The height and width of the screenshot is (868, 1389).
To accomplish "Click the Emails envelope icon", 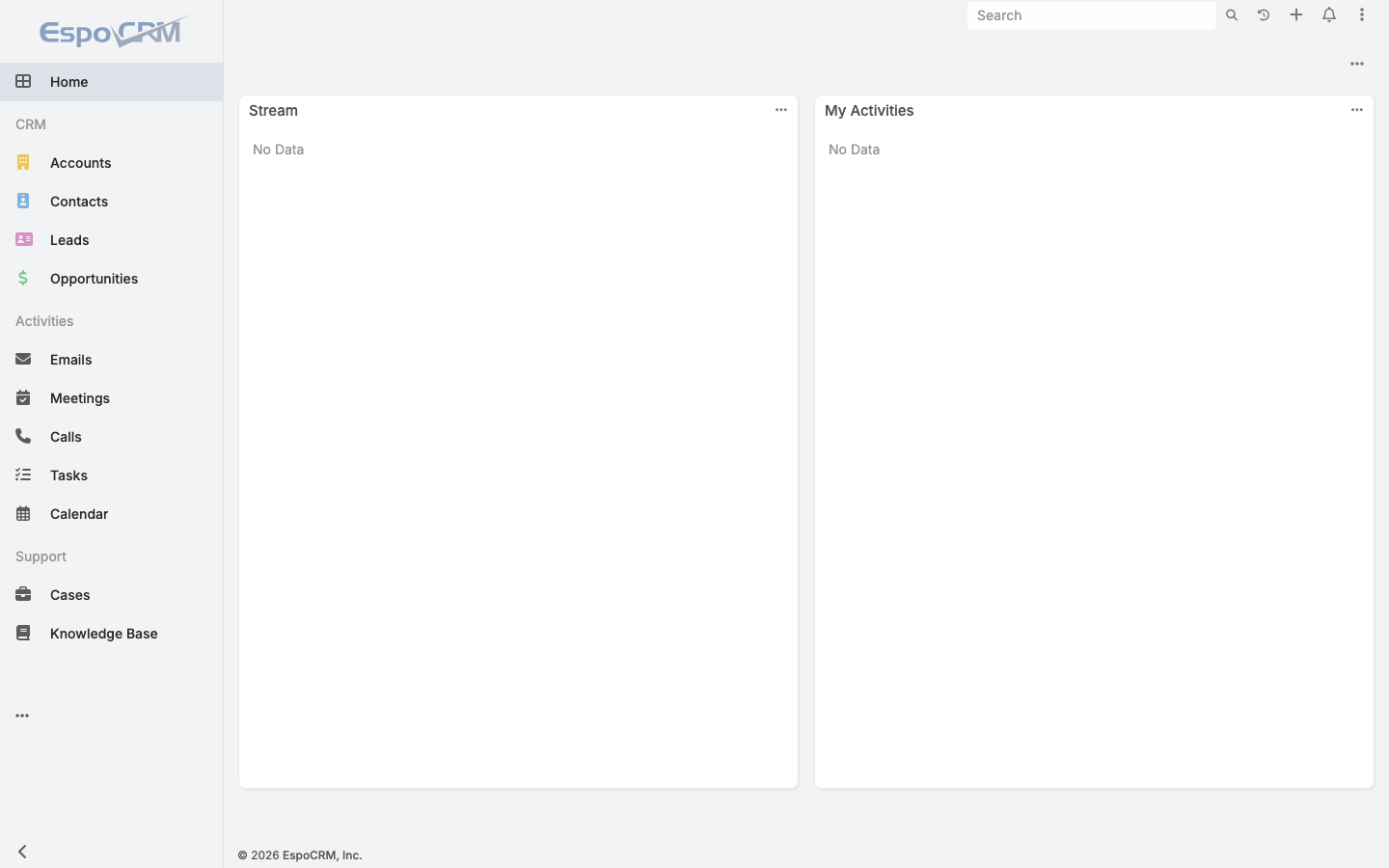I will pyautogui.click(x=23, y=360).
